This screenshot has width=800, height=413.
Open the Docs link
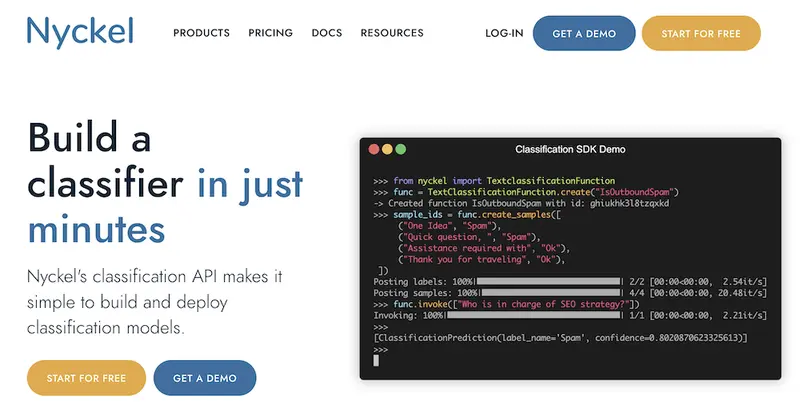327,33
